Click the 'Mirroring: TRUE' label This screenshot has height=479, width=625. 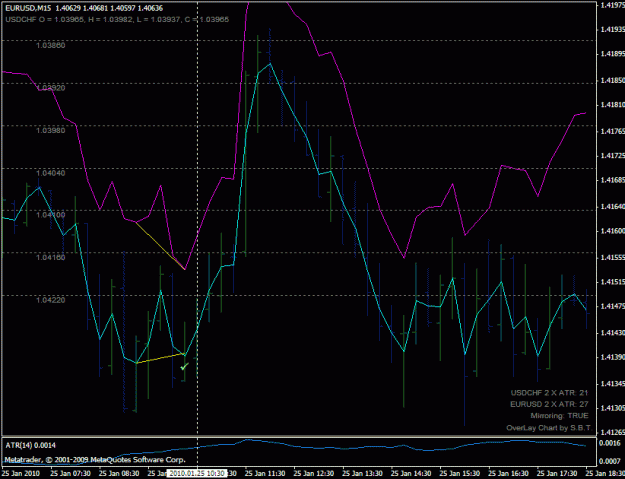coord(559,416)
